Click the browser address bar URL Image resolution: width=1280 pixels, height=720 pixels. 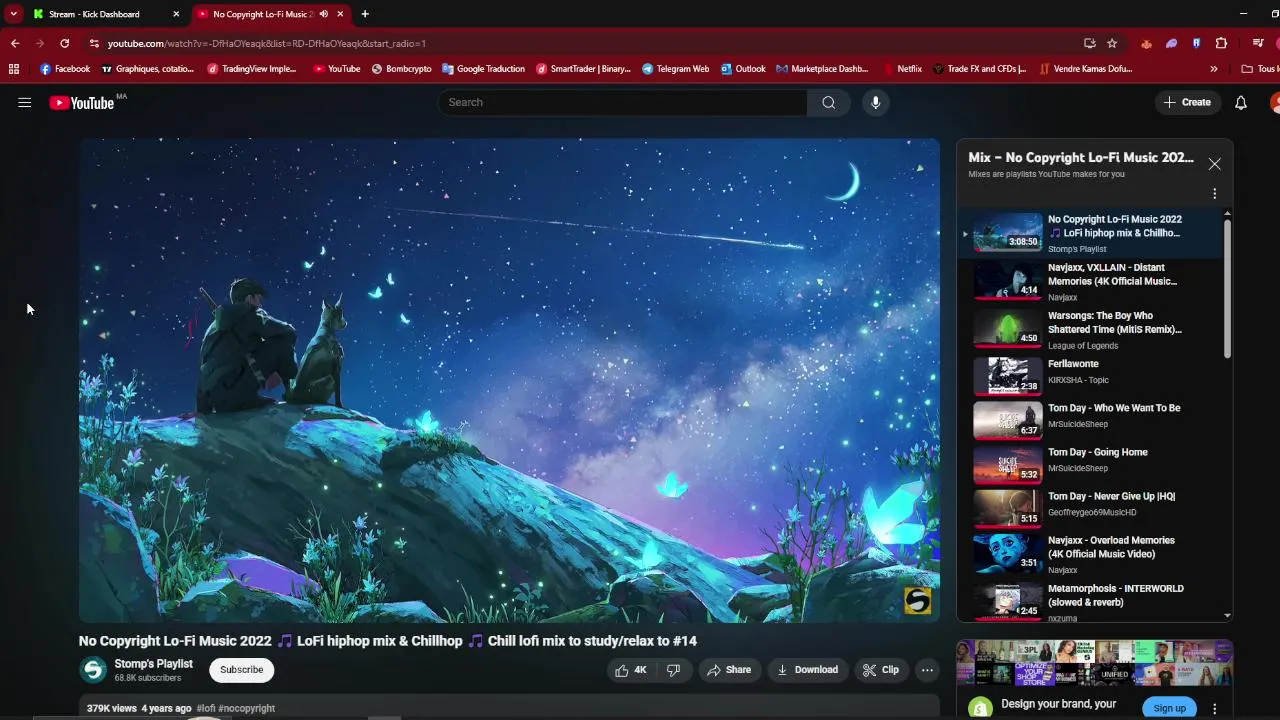[267, 43]
